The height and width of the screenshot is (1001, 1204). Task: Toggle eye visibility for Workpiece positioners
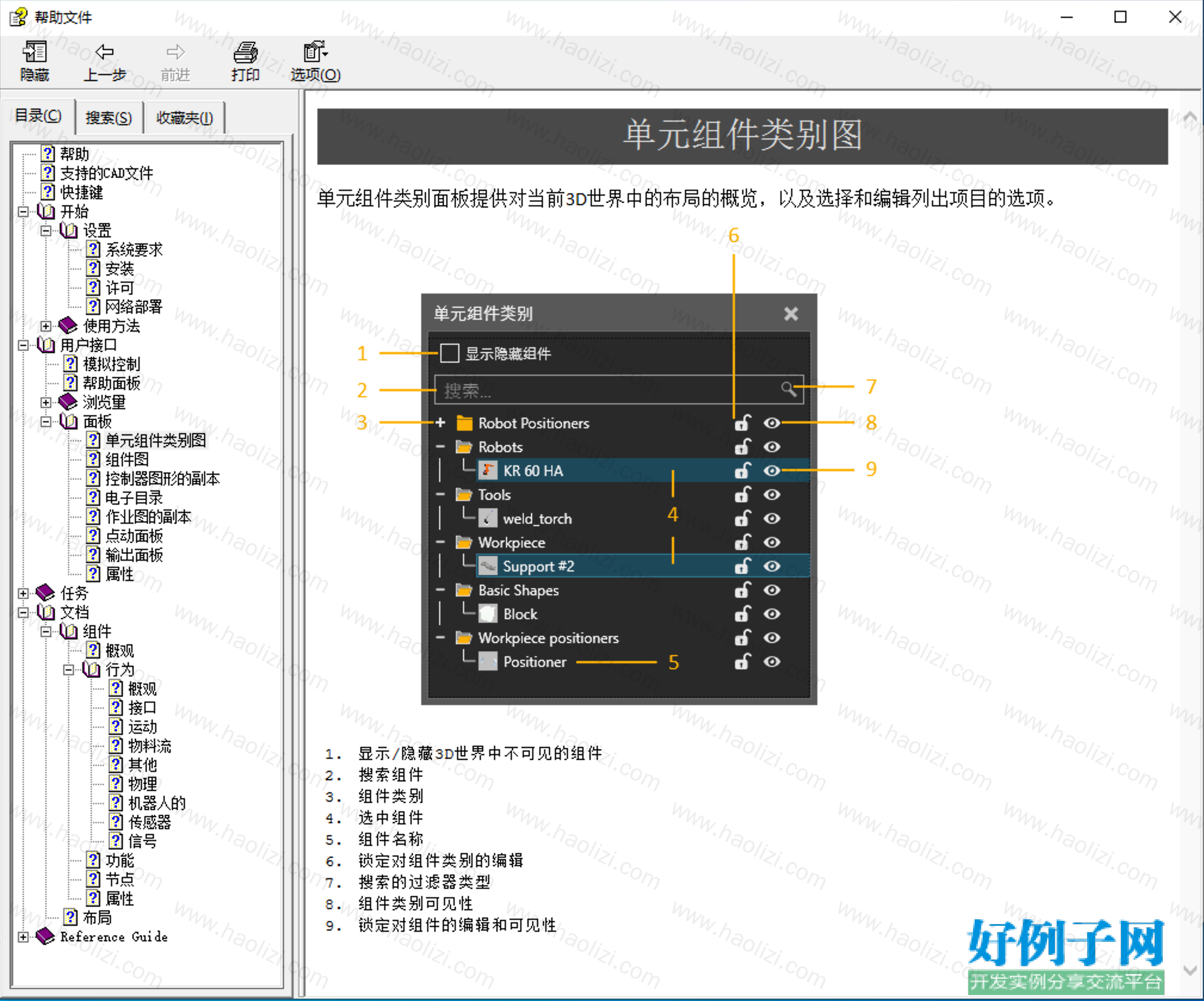771,638
